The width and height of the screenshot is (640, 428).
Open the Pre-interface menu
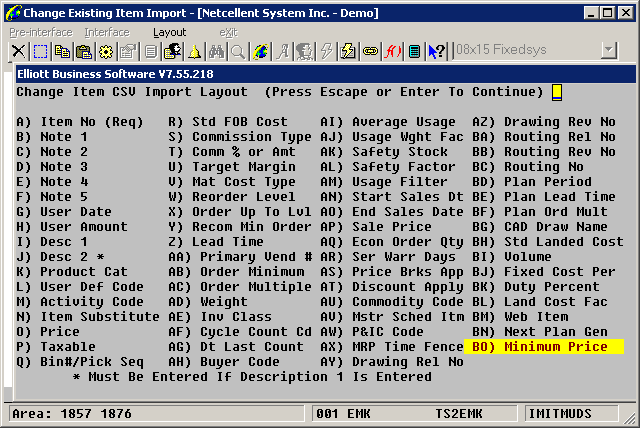(41, 32)
